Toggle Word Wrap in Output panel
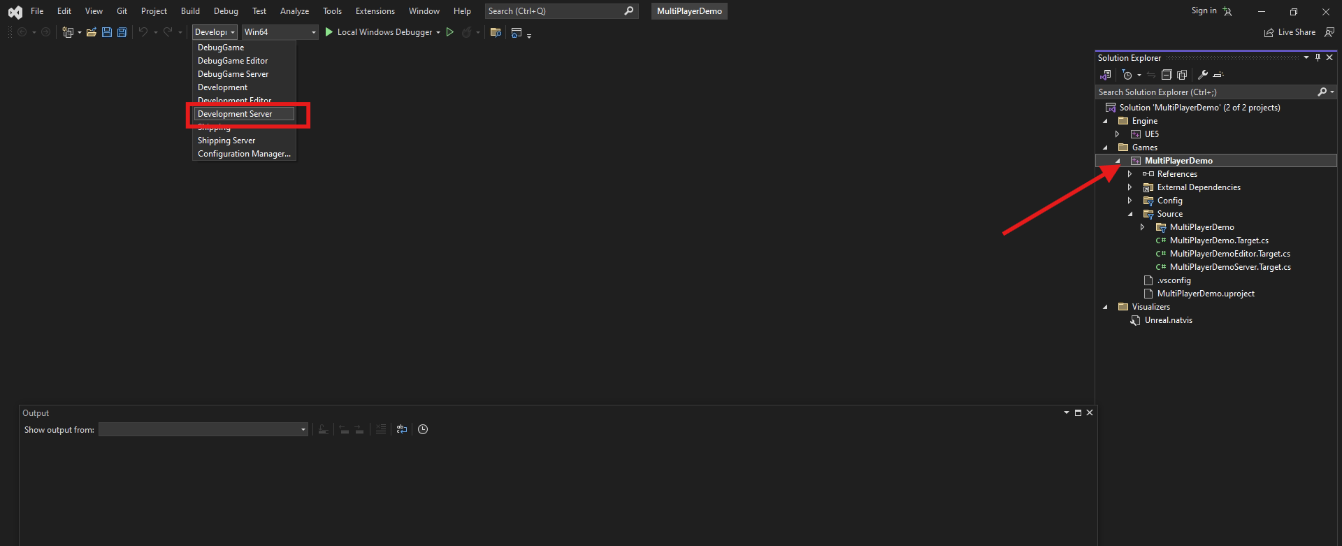The width and height of the screenshot is (1342, 546). click(402, 429)
